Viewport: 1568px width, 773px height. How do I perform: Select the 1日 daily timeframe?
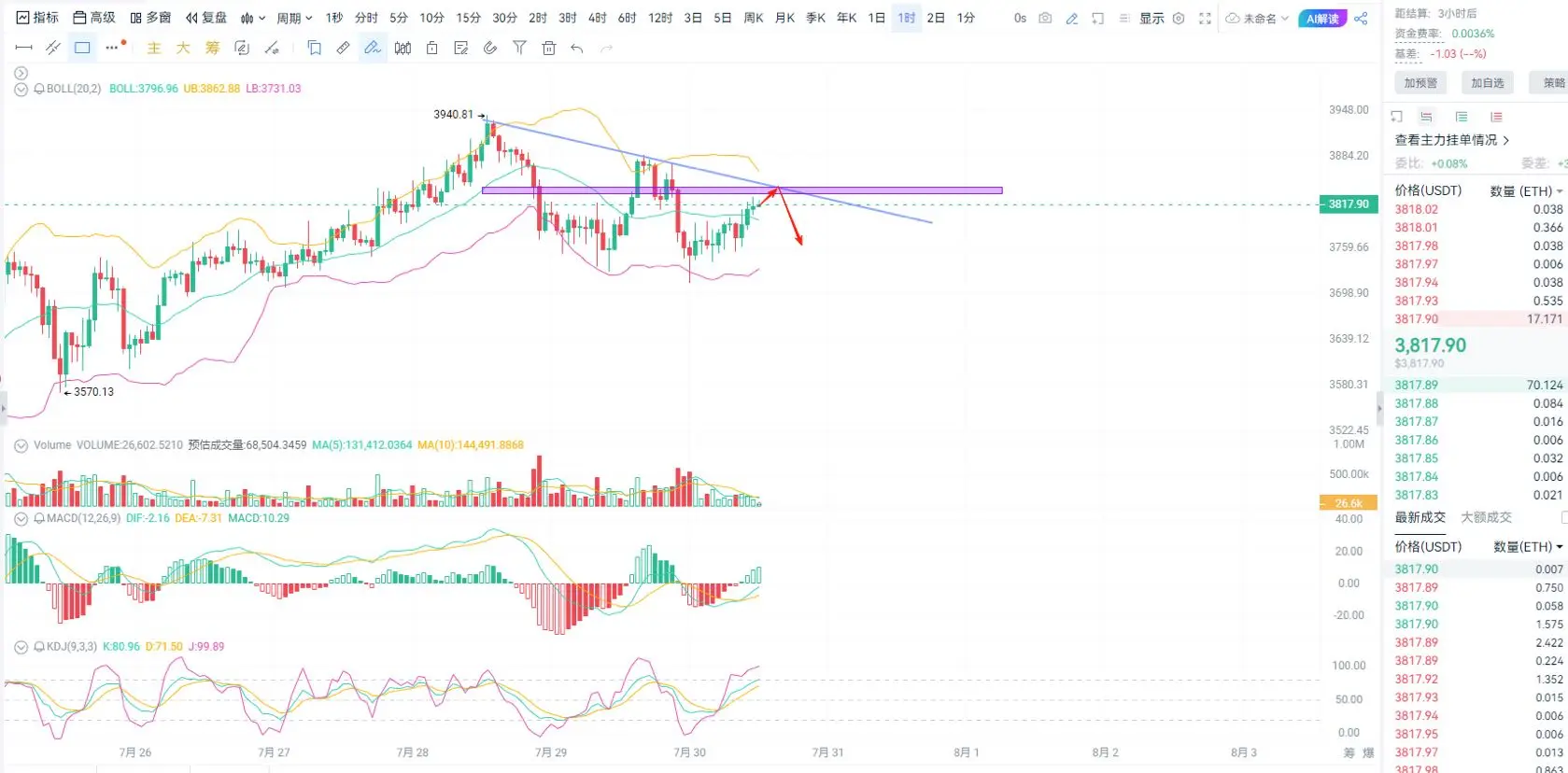tap(876, 18)
